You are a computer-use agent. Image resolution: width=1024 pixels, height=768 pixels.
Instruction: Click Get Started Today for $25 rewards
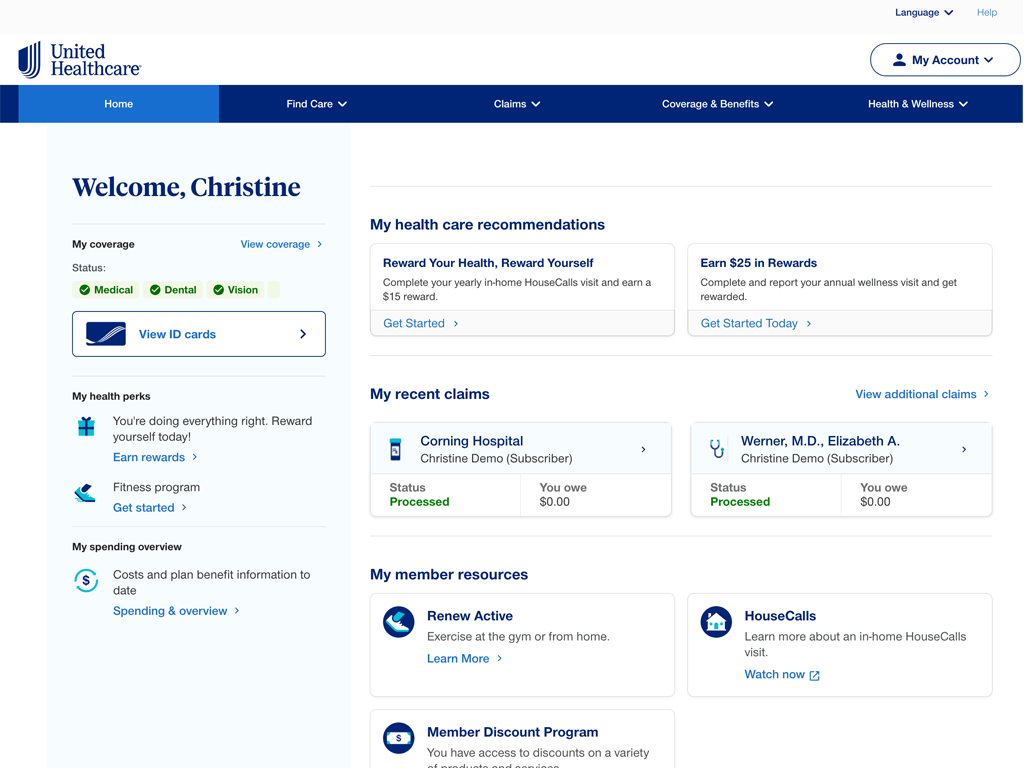click(x=755, y=323)
